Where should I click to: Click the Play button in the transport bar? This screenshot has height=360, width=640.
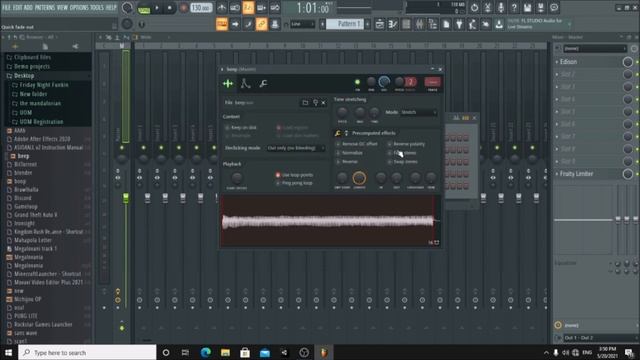[x=157, y=8]
